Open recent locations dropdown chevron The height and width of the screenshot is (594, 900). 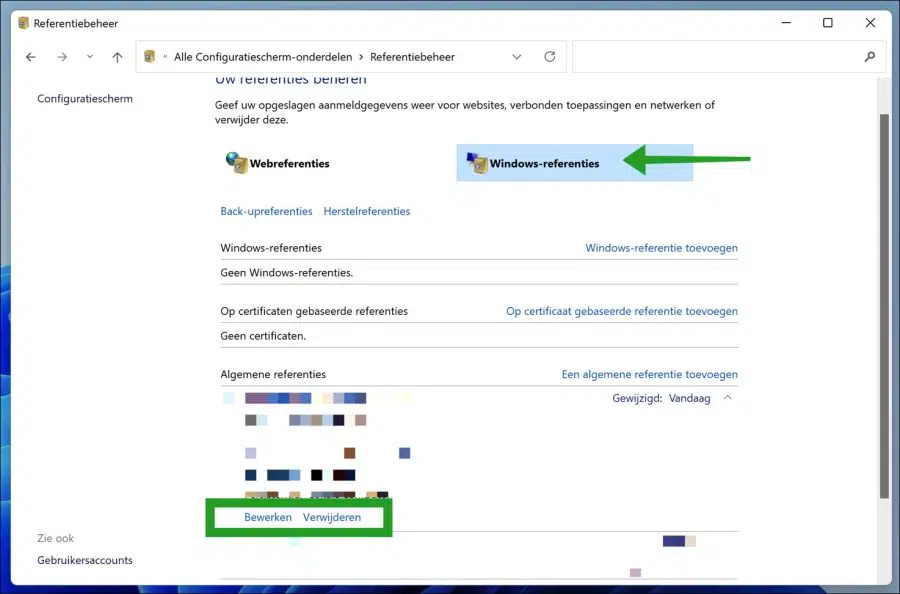90,57
